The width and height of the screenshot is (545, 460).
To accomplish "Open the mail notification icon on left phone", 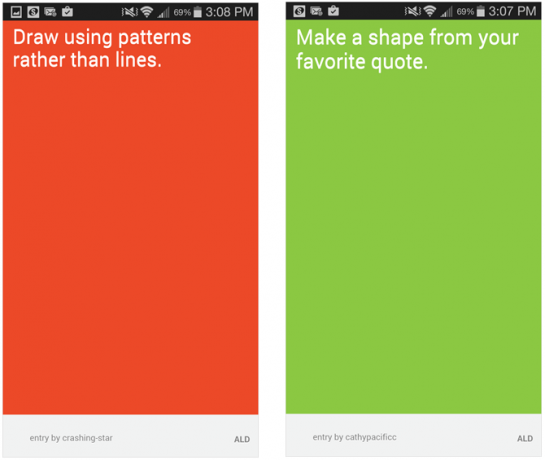I will 50,12.
